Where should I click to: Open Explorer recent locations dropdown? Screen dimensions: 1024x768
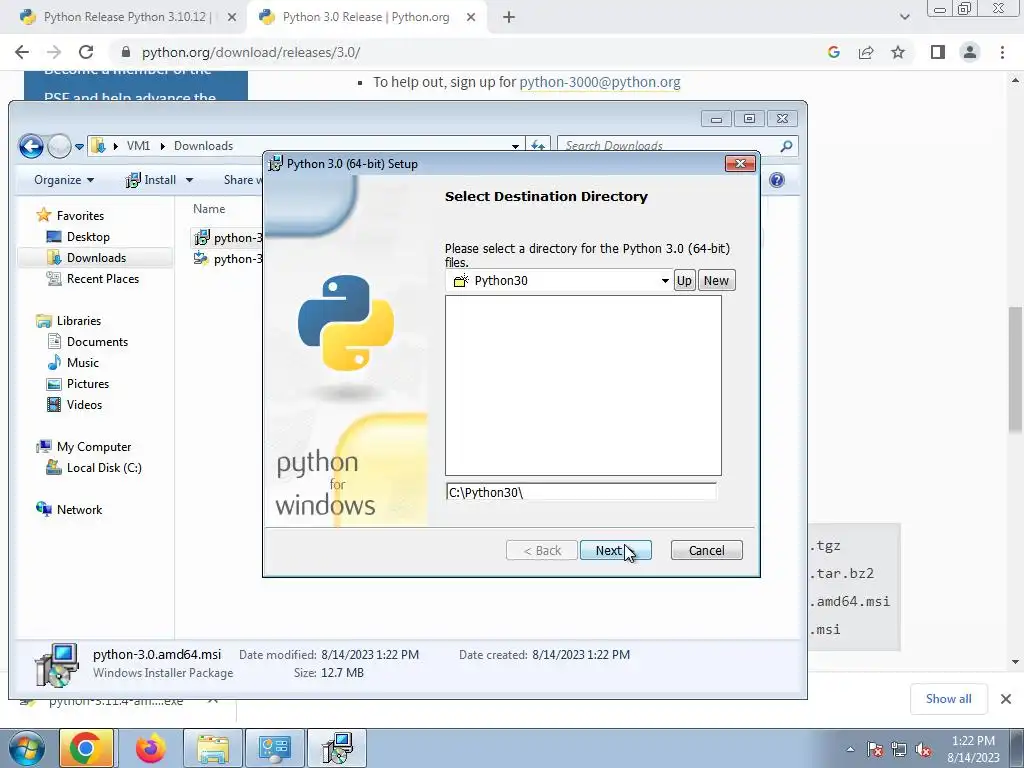point(79,146)
